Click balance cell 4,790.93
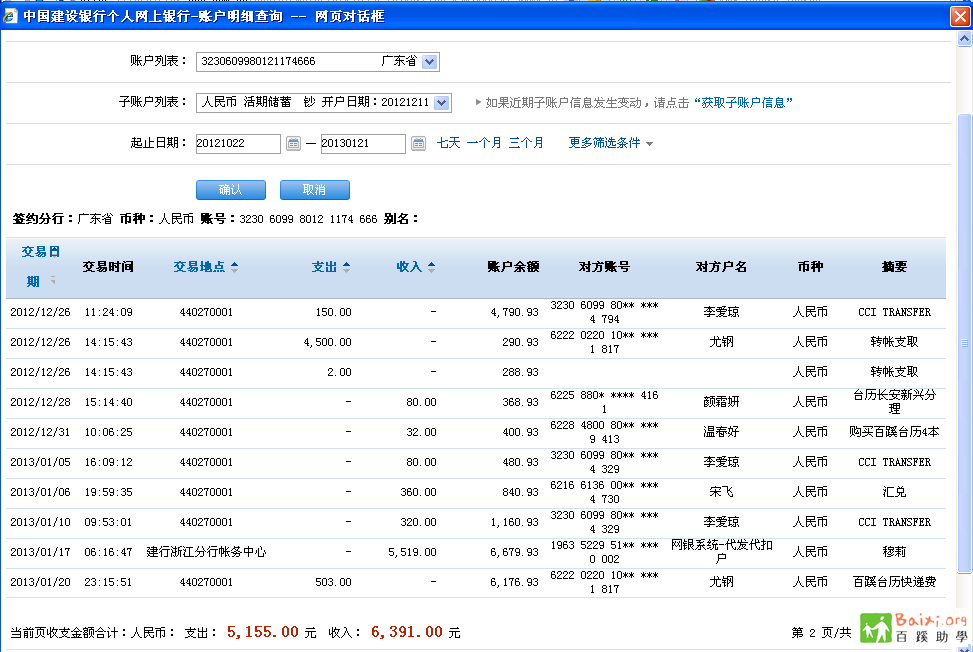 coord(514,313)
